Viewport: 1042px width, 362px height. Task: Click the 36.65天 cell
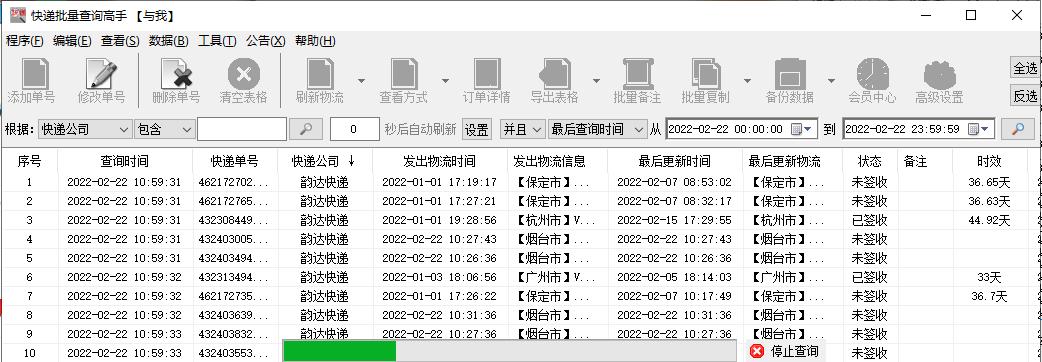click(989, 182)
